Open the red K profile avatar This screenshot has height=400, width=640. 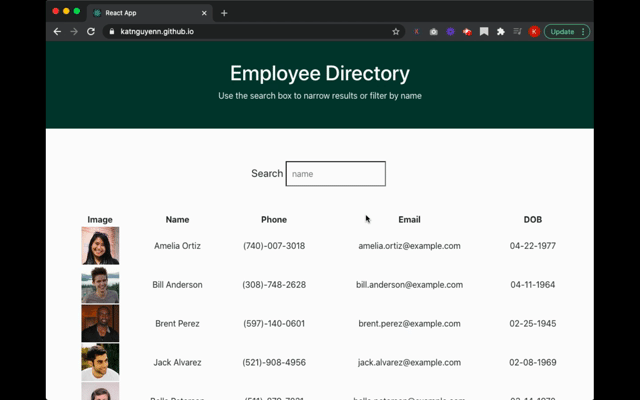pos(534,31)
